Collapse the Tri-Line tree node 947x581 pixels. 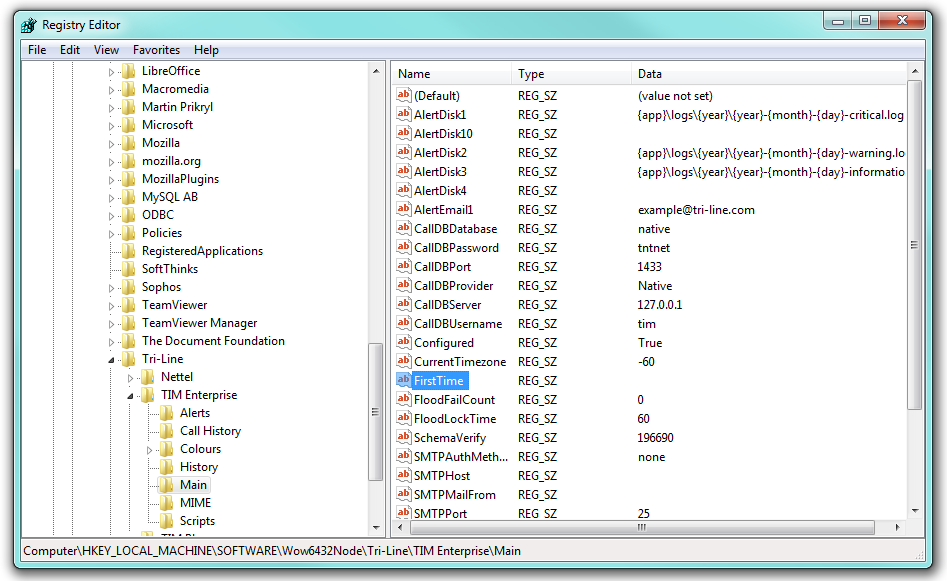(111, 360)
